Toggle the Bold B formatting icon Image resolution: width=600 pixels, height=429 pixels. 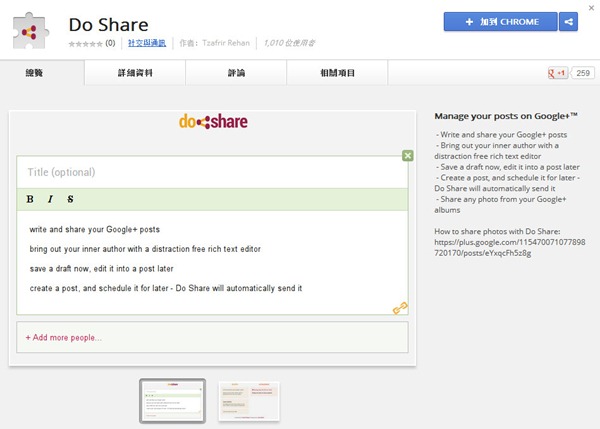(30, 199)
